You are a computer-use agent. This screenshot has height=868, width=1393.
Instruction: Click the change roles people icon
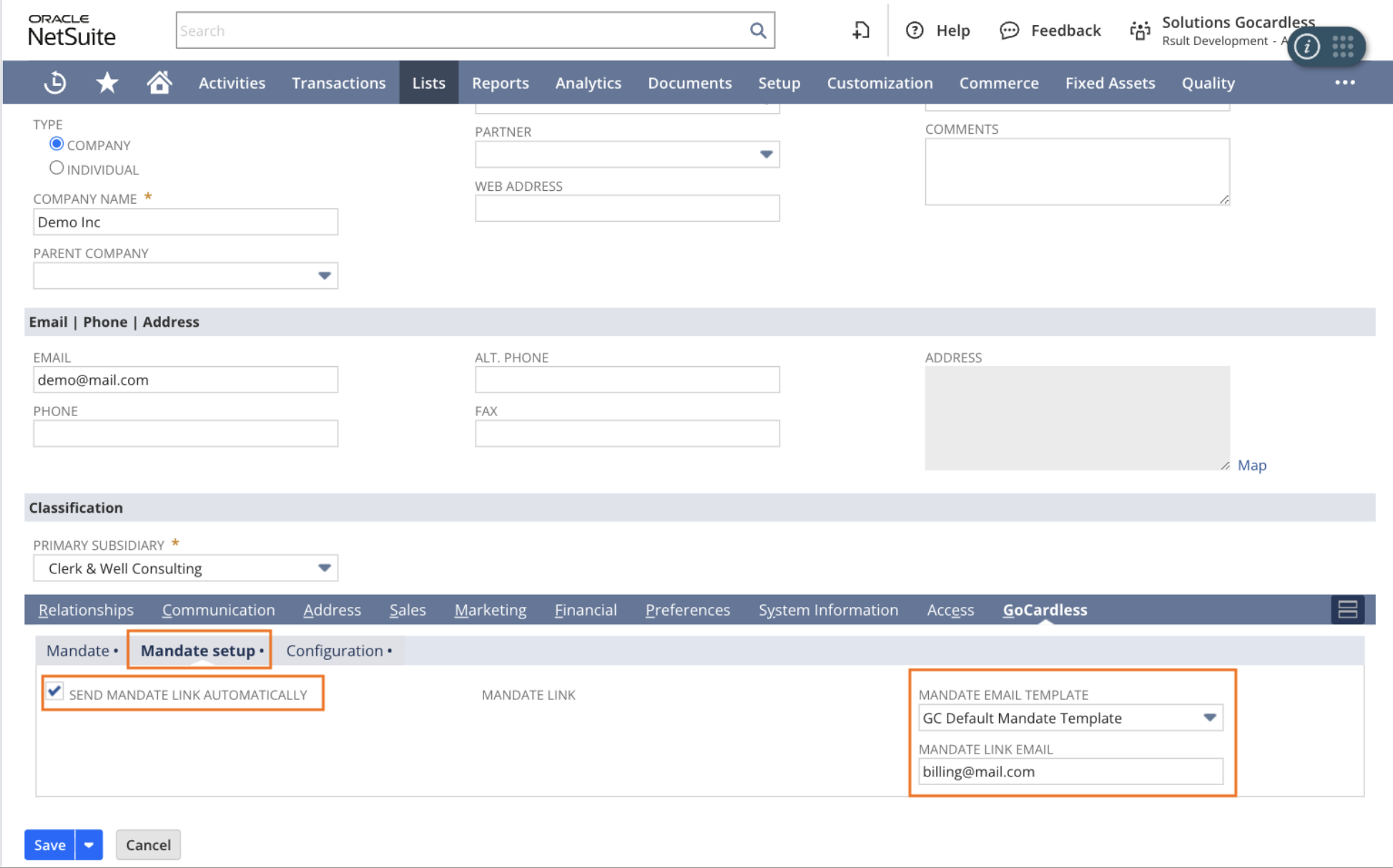click(x=1140, y=31)
